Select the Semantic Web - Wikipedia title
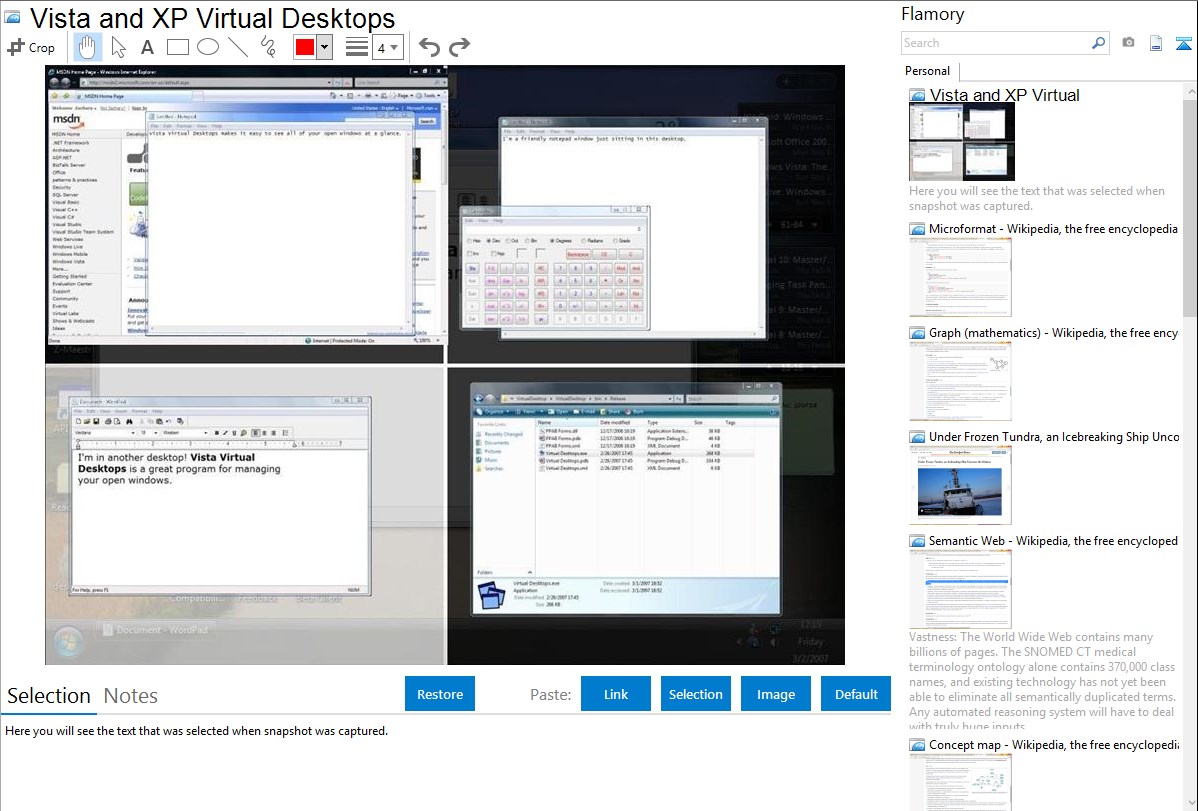This screenshot has height=811, width=1198. pyautogui.click(x=1053, y=540)
